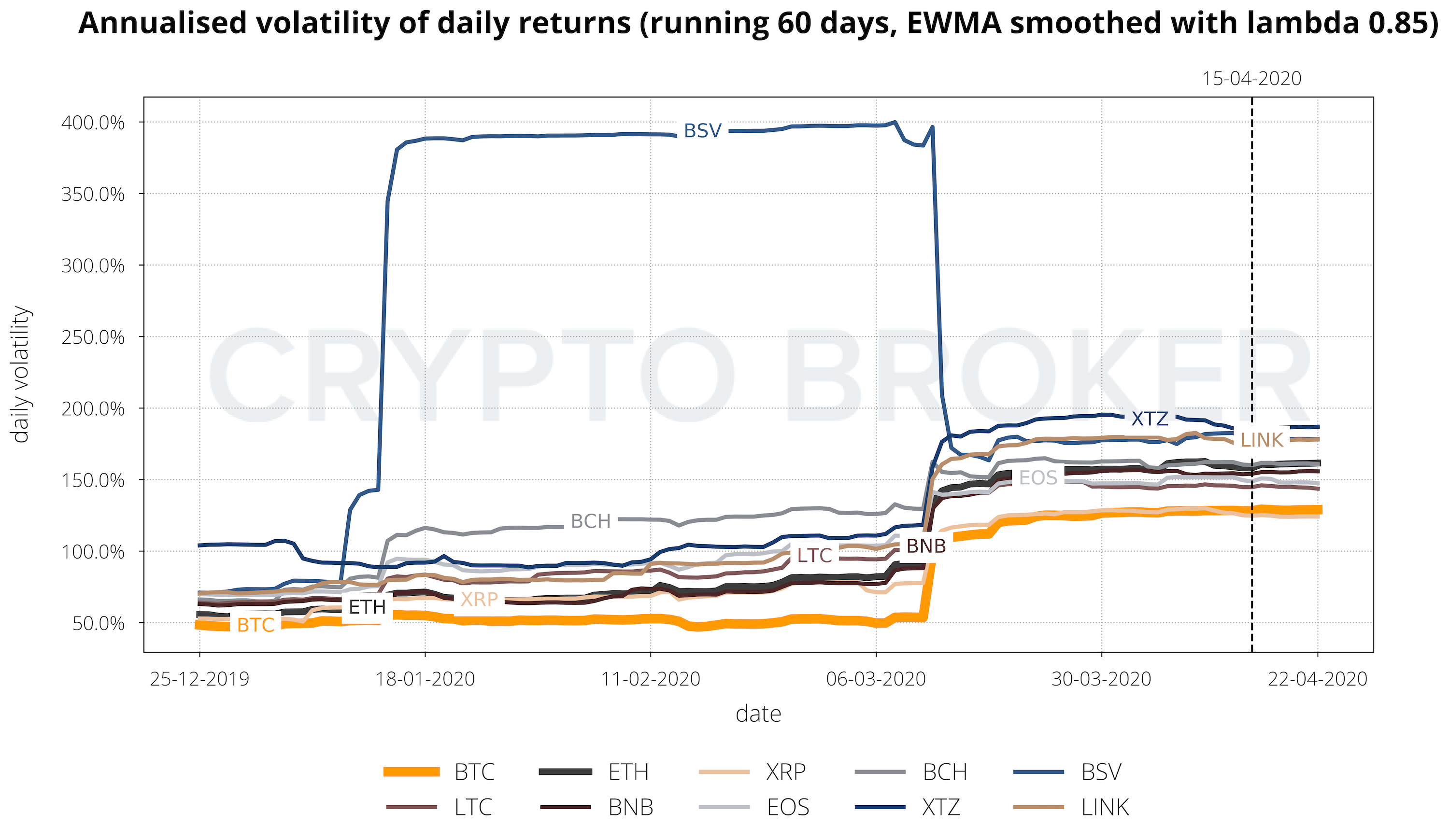The width and height of the screenshot is (1449, 840).
Task: Click the inline EOS label on the chart
Action: click(x=1038, y=477)
